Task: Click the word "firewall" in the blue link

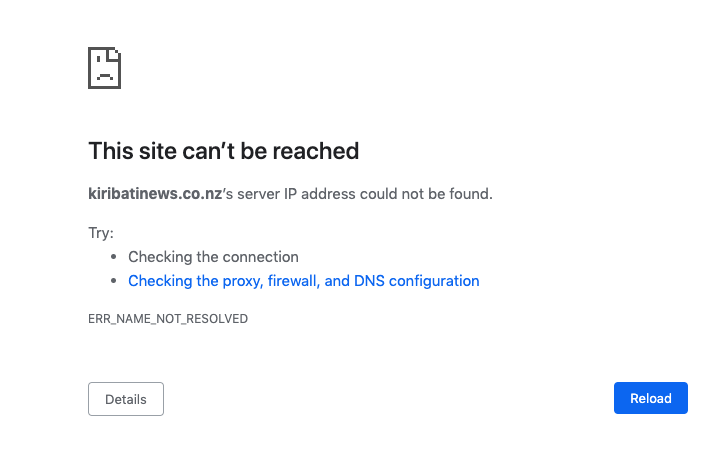Action: click(289, 281)
